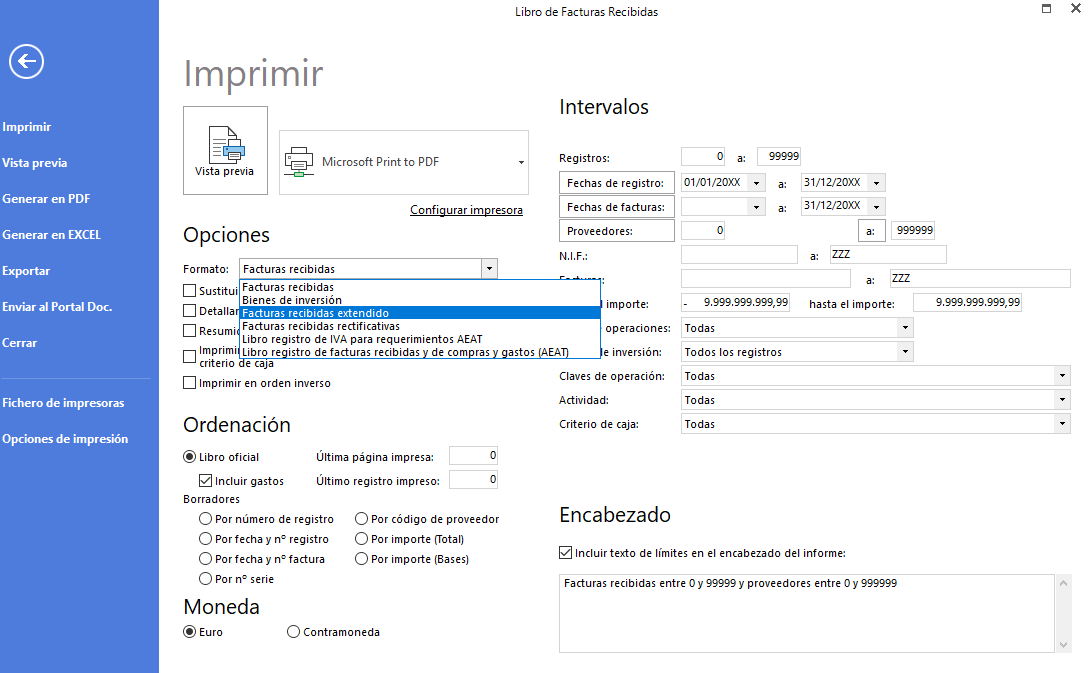Choose Generar en EXCEL from the sidebar

pos(51,235)
